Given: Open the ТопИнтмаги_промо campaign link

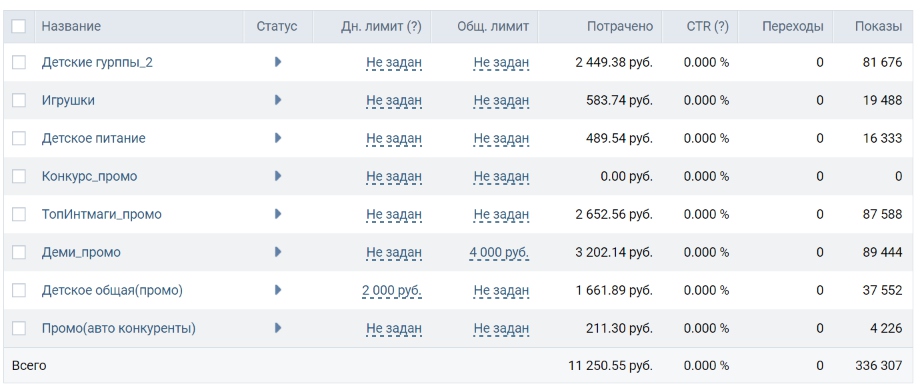Looking at the screenshot, I should point(102,215).
